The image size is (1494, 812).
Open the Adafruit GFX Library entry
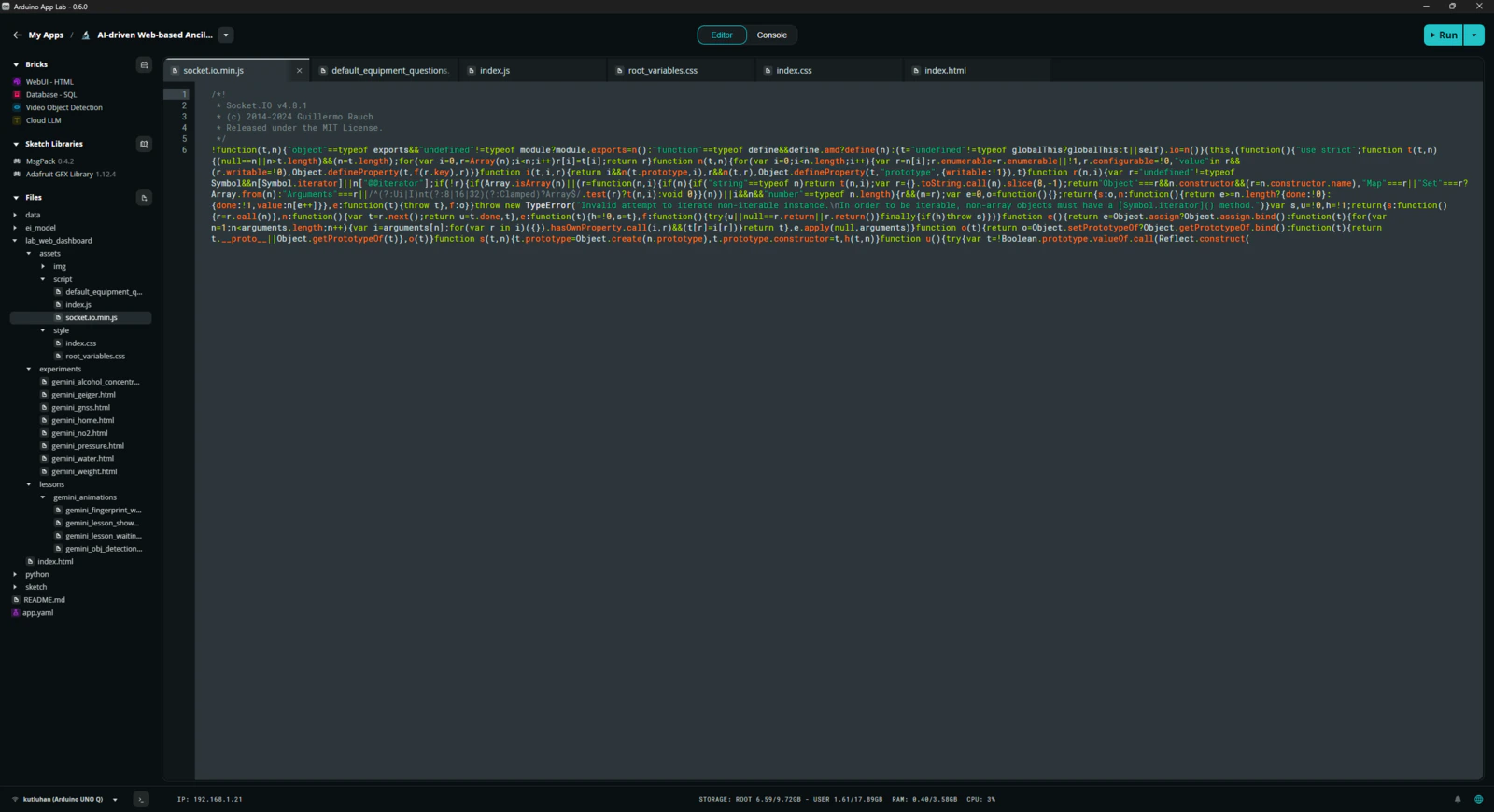click(70, 175)
